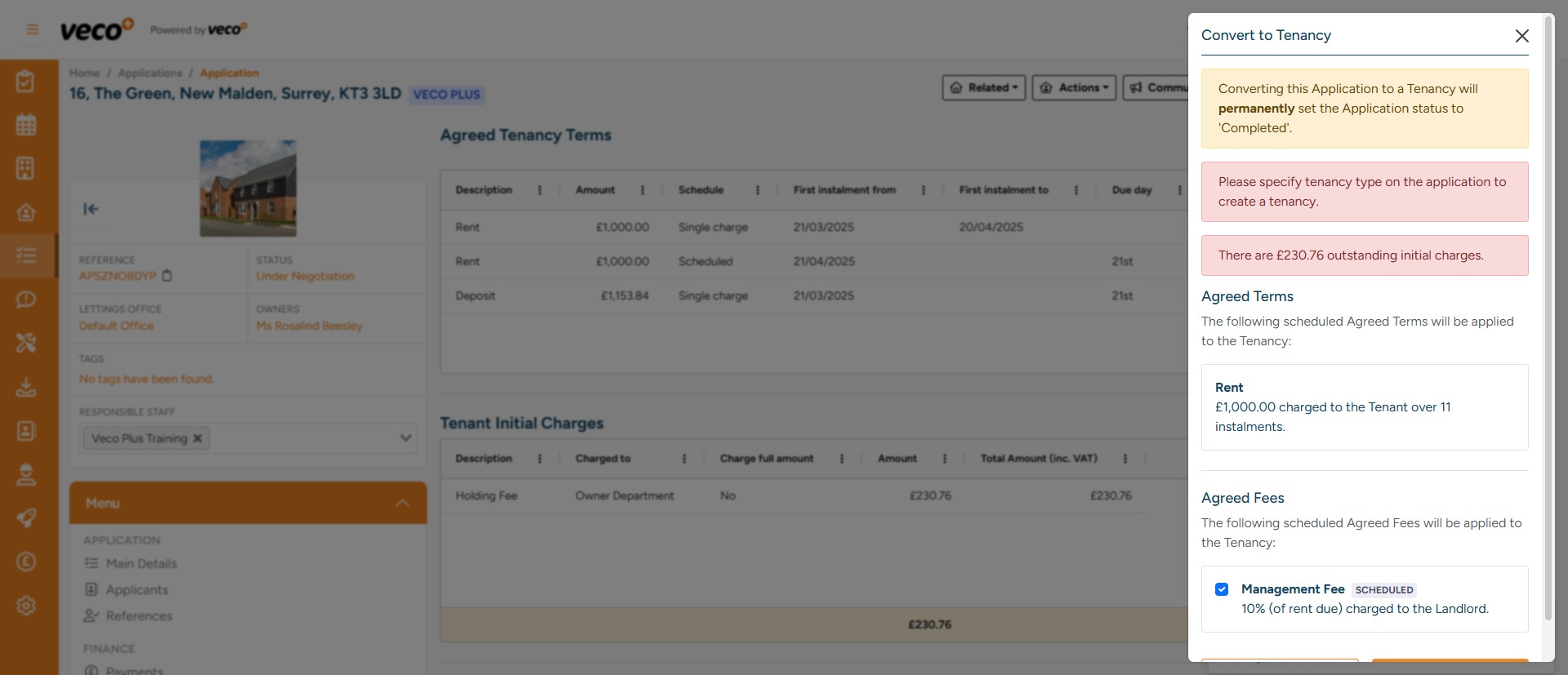Click the Owner Department charged-to cell
The width and height of the screenshot is (1568, 675).
(x=625, y=495)
